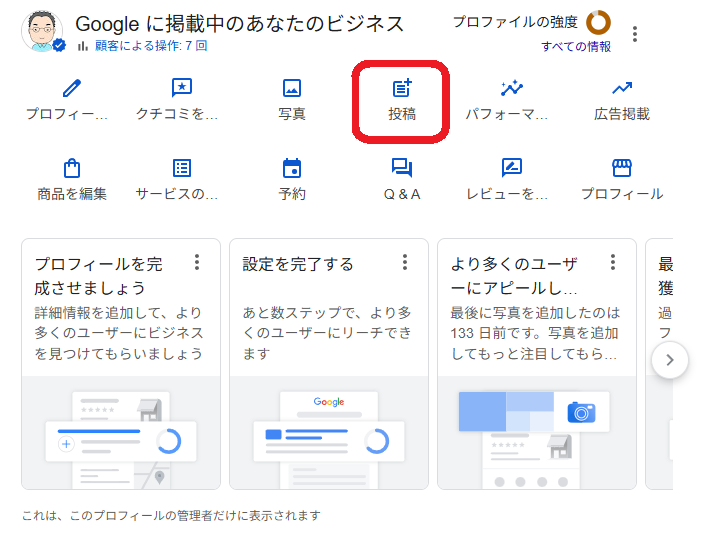Click the Q & A chat bubbles icon
Screen dimensions: 706x542
(402, 168)
